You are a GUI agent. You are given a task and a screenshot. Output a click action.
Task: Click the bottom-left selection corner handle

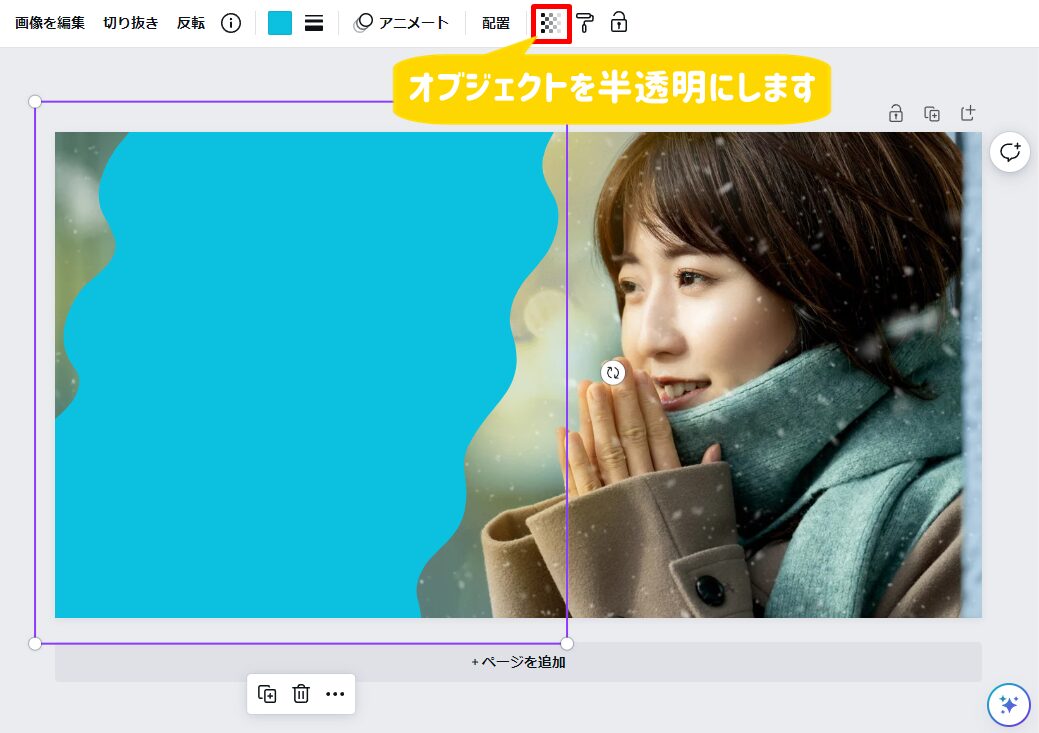(35, 643)
